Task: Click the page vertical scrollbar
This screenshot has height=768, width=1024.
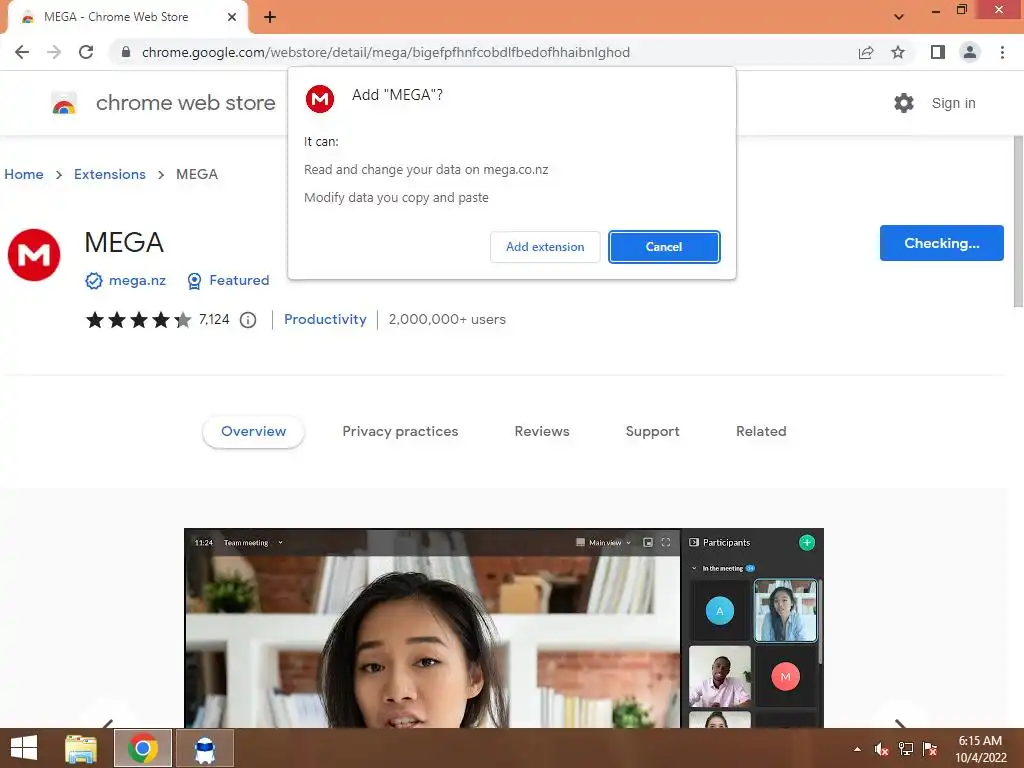Action: tap(1018, 222)
